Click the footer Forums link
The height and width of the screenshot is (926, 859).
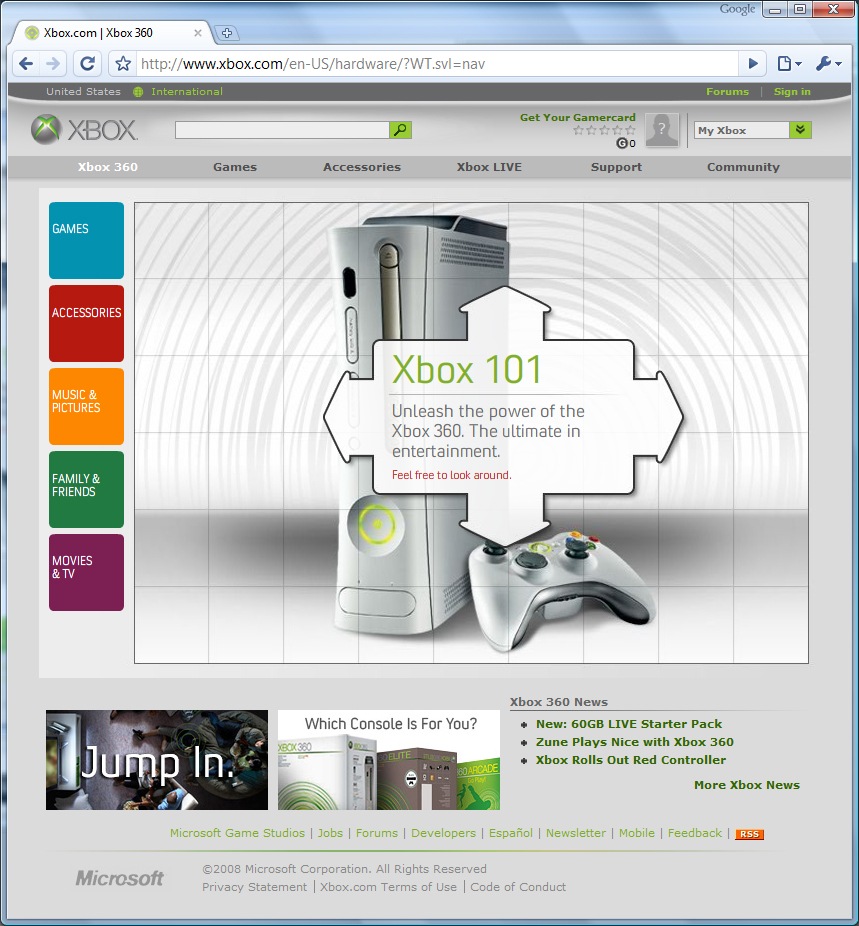click(x=377, y=833)
